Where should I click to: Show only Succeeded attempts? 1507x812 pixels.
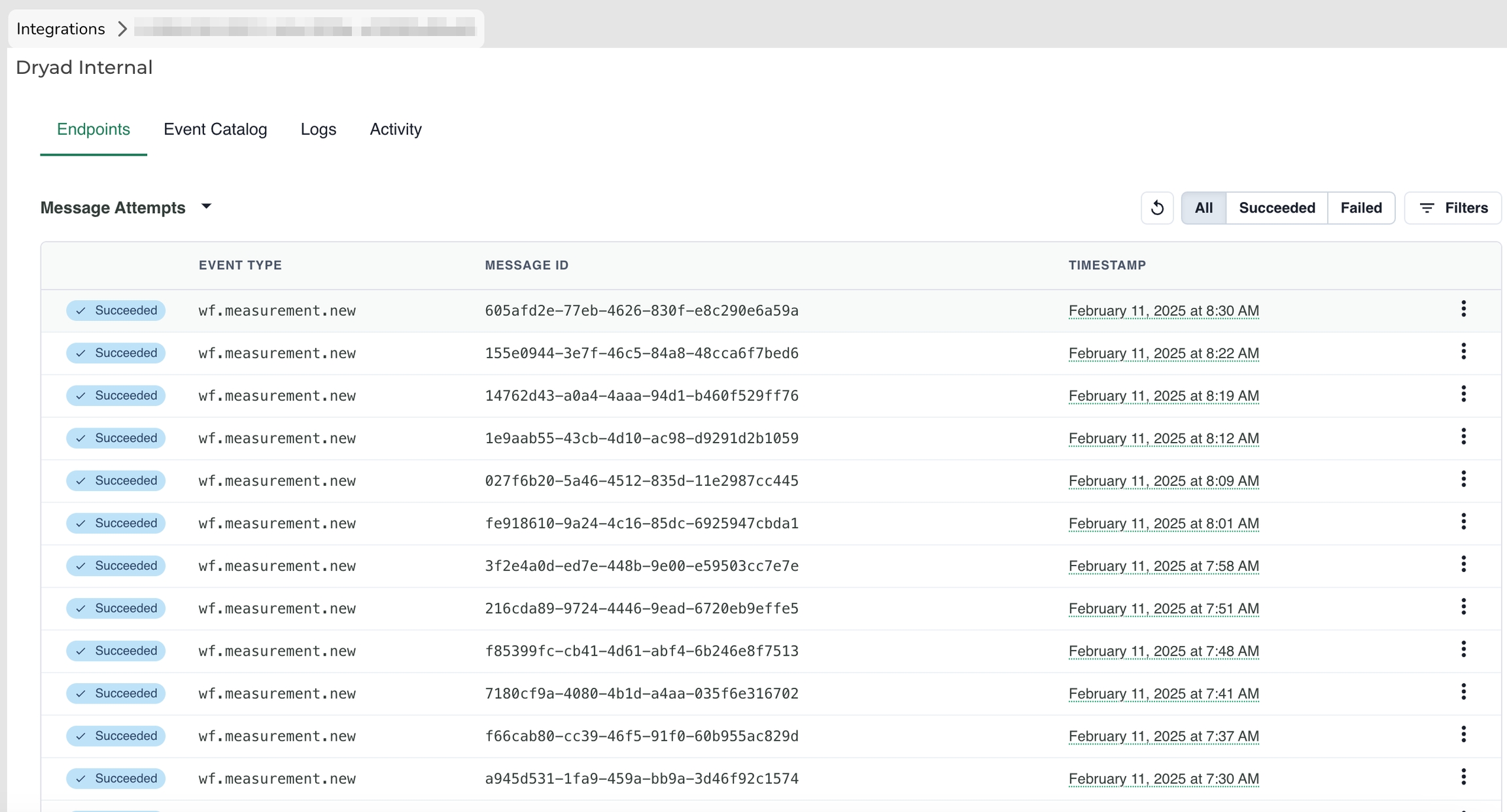coord(1277,208)
